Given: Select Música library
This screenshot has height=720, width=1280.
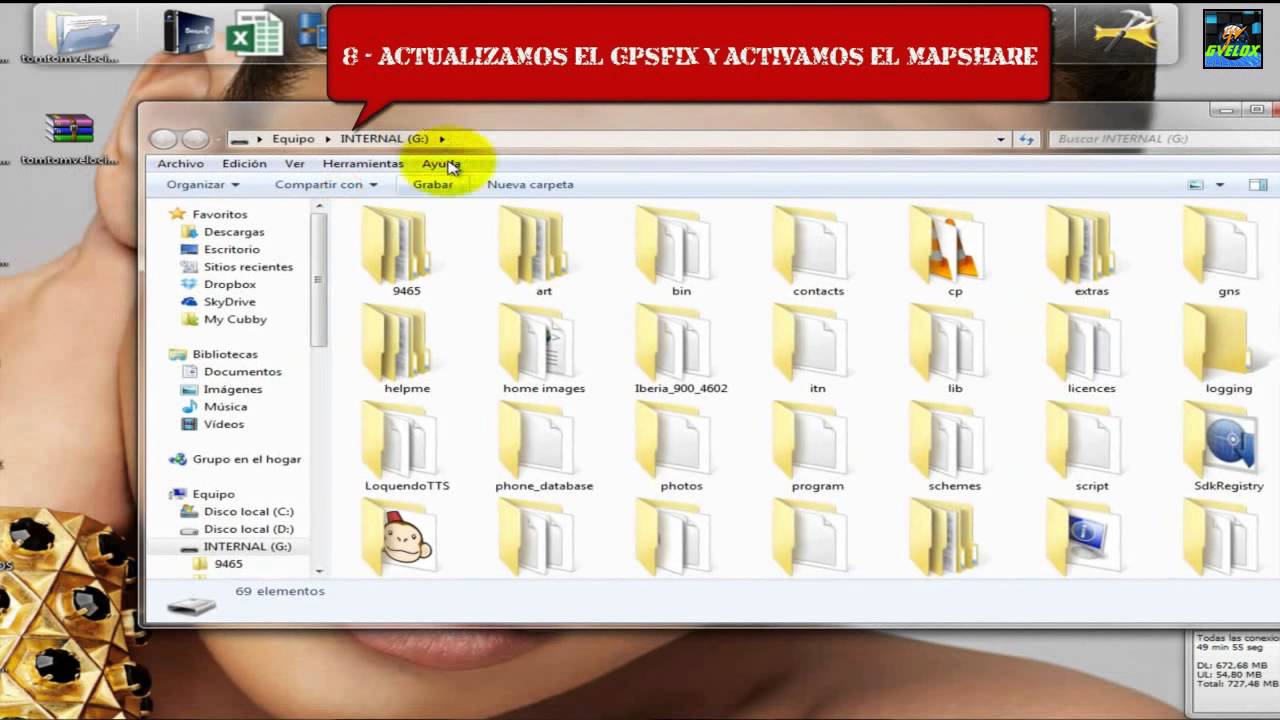Looking at the screenshot, I should [x=225, y=407].
